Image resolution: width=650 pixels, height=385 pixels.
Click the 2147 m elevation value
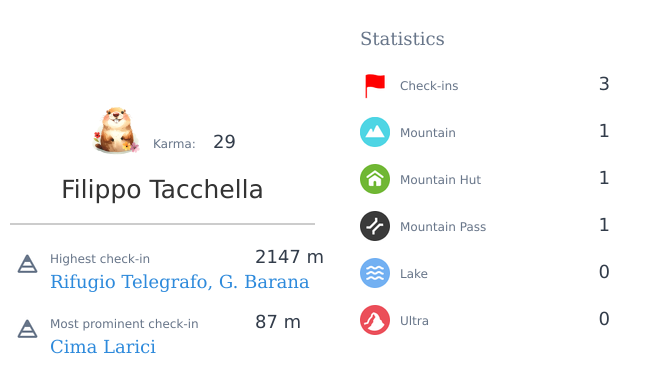click(289, 257)
